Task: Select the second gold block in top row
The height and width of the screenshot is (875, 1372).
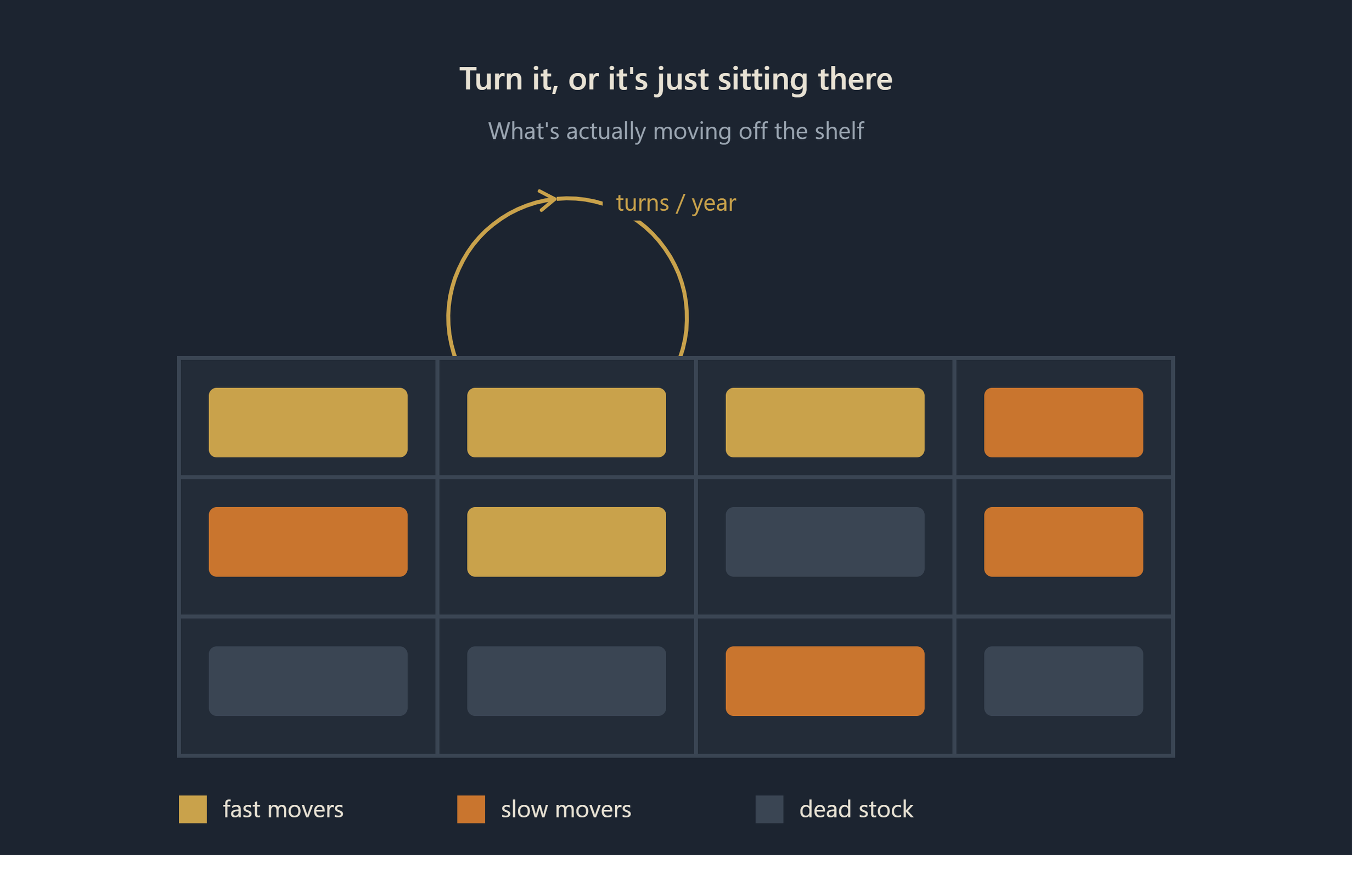Action: click(566, 422)
